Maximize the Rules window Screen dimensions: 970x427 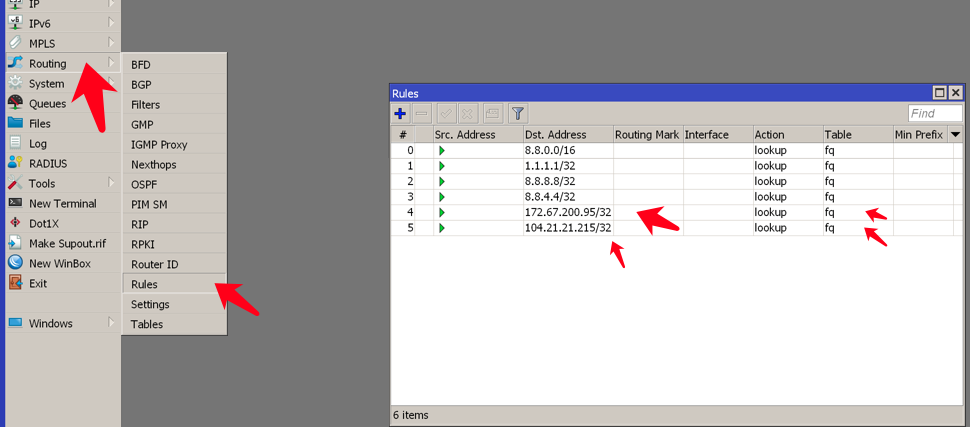coord(940,93)
